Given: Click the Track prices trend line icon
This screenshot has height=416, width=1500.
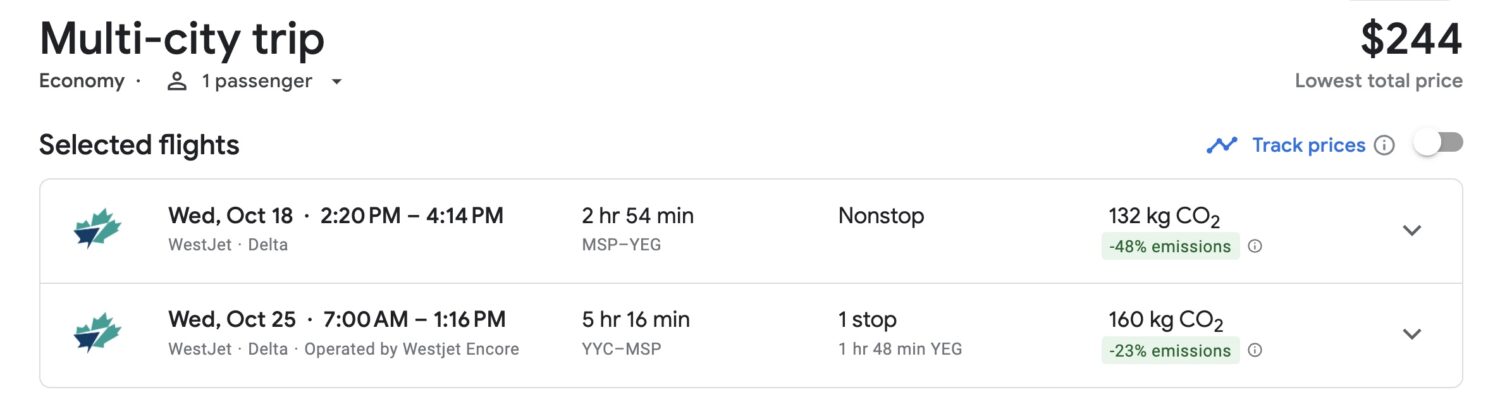Looking at the screenshot, I should [1222, 145].
